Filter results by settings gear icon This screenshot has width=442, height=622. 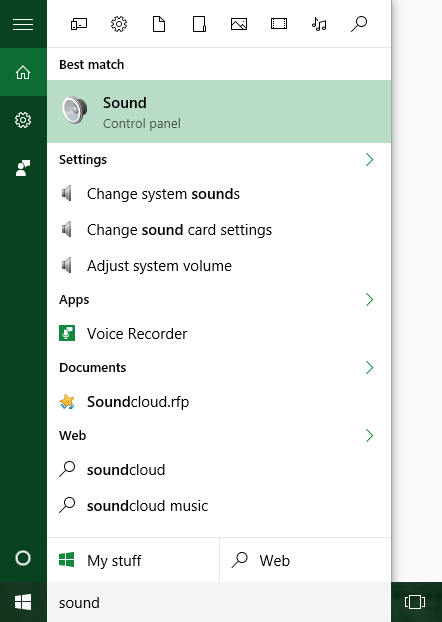[119, 24]
